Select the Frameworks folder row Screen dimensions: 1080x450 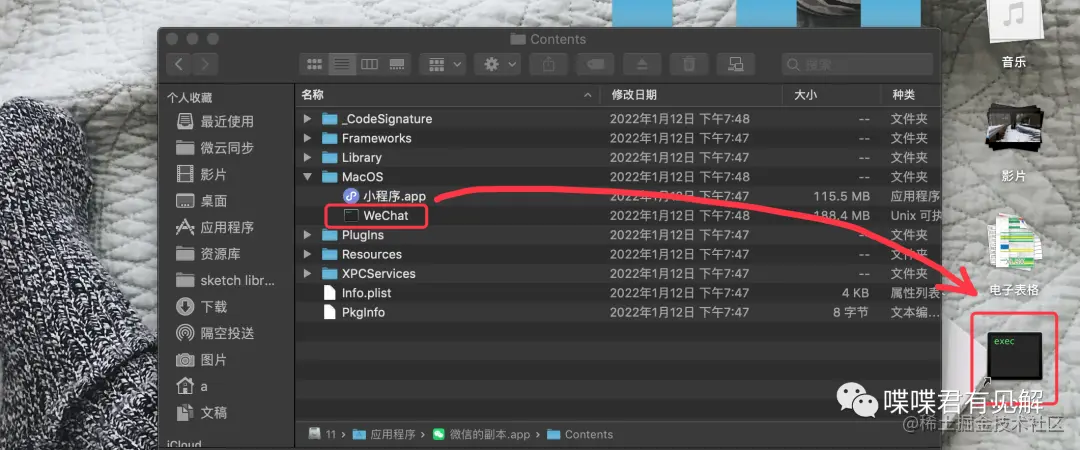pos(618,139)
